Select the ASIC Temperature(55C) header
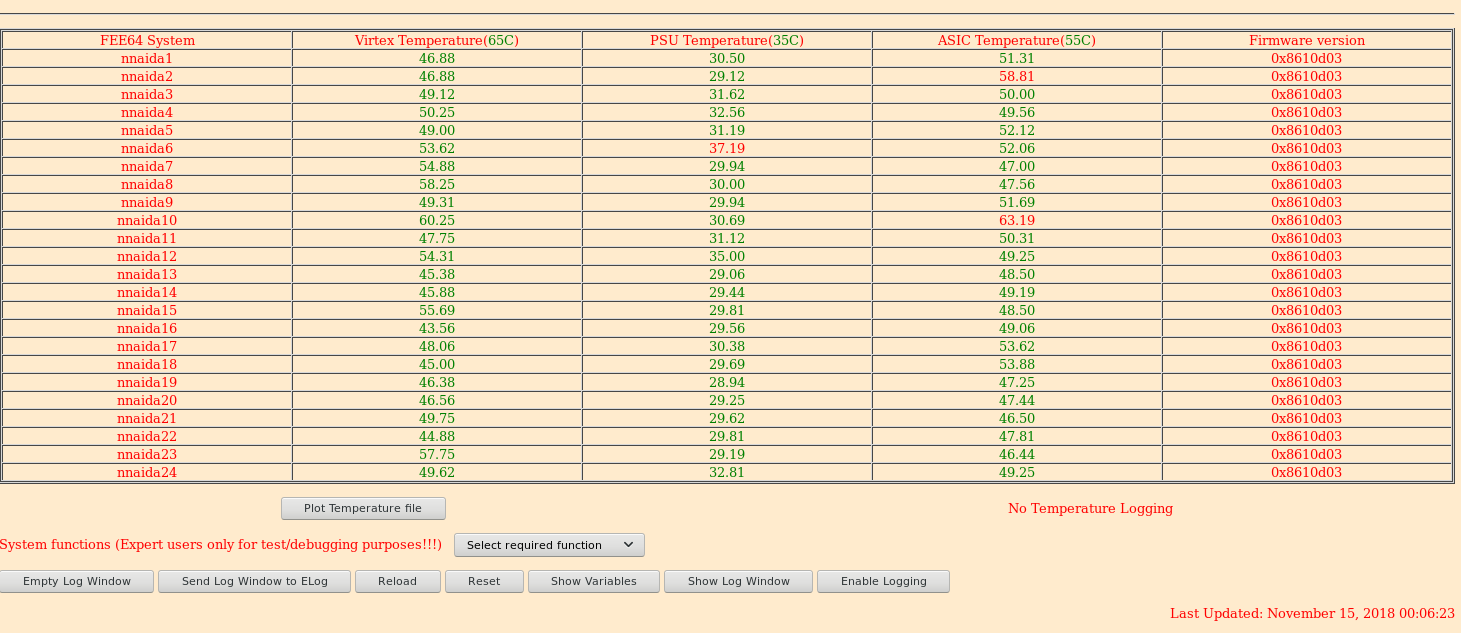This screenshot has width=1461, height=633. 1017,41
